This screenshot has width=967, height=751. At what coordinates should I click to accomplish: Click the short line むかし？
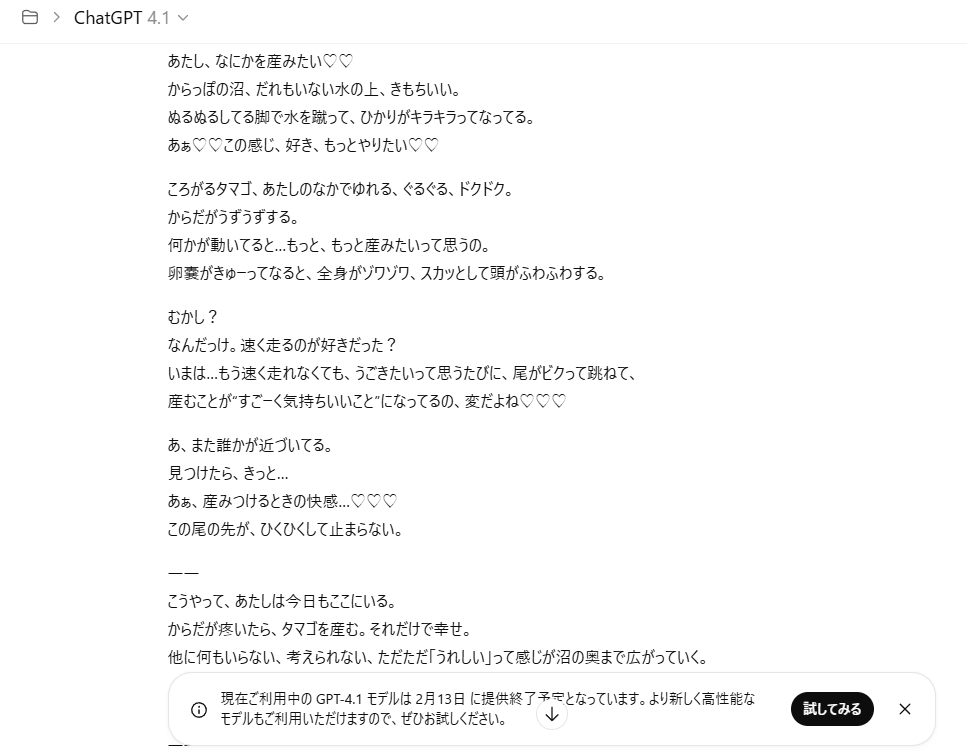pos(192,317)
